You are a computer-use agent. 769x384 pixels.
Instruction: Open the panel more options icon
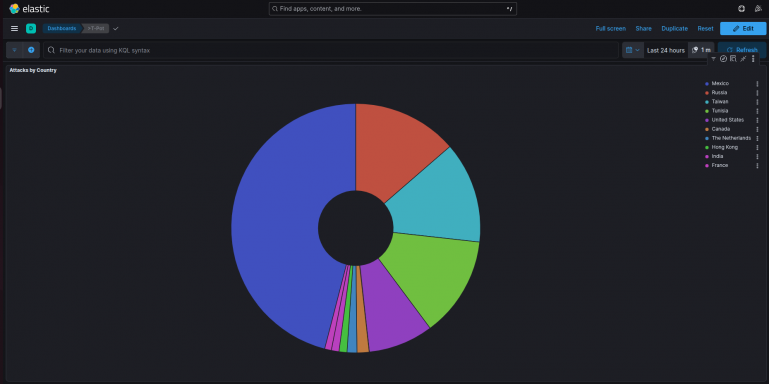753,59
